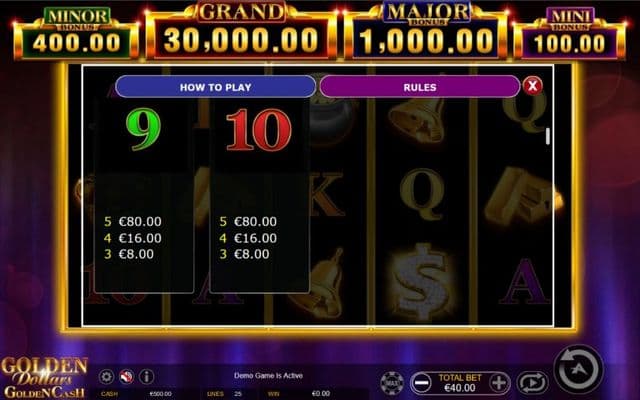
Task: Start autoplay with the loop-play icon
Action: pyautogui.click(x=532, y=383)
